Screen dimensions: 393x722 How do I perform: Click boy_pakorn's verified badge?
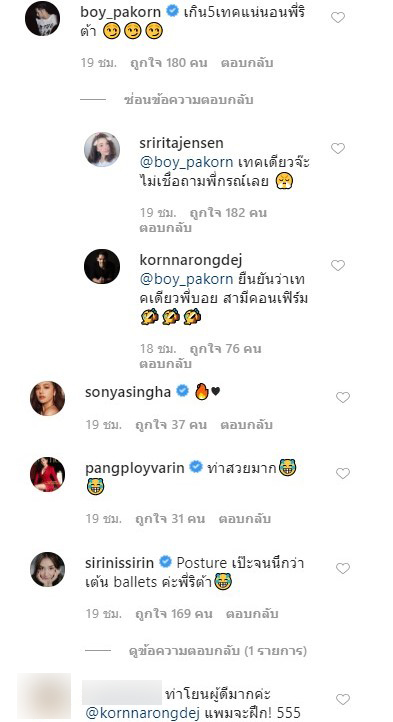click(x=173, y=12)
